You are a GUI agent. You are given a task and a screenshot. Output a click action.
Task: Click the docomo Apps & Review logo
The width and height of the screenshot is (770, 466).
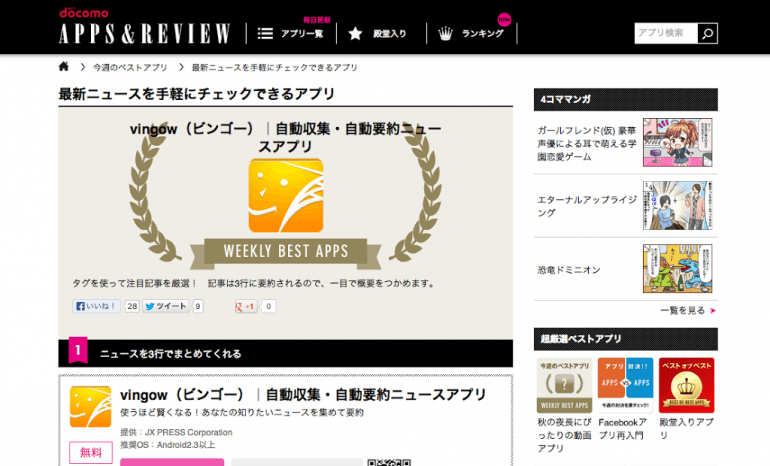[144, 27]
